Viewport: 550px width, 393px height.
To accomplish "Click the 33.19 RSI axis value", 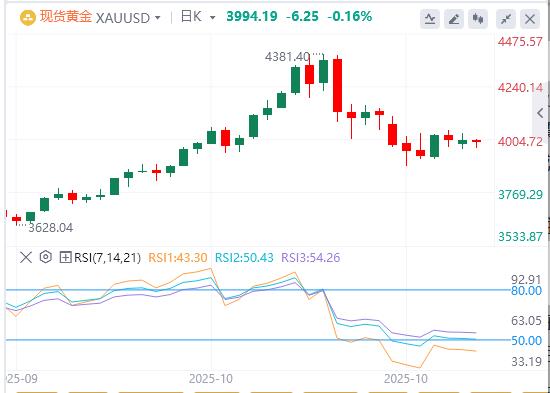I will (x=526, y=361).
